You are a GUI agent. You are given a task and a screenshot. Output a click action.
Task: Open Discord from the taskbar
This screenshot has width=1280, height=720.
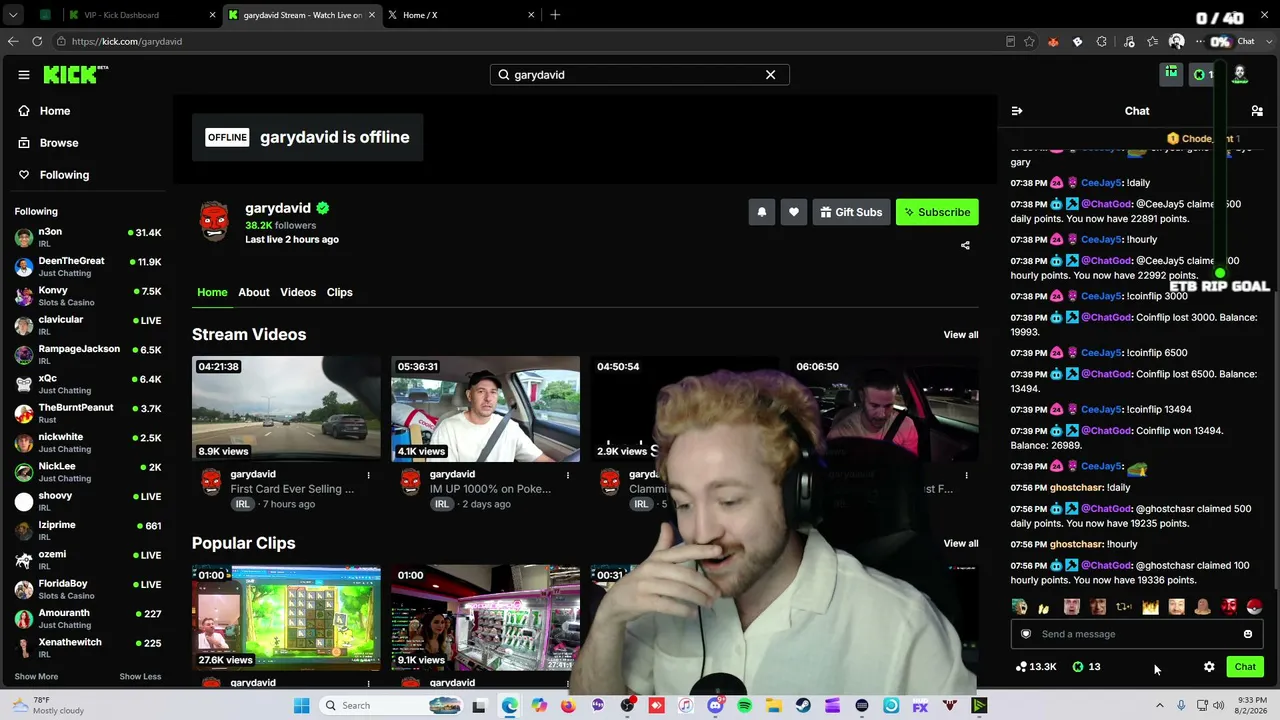click(x=715, y=706)
